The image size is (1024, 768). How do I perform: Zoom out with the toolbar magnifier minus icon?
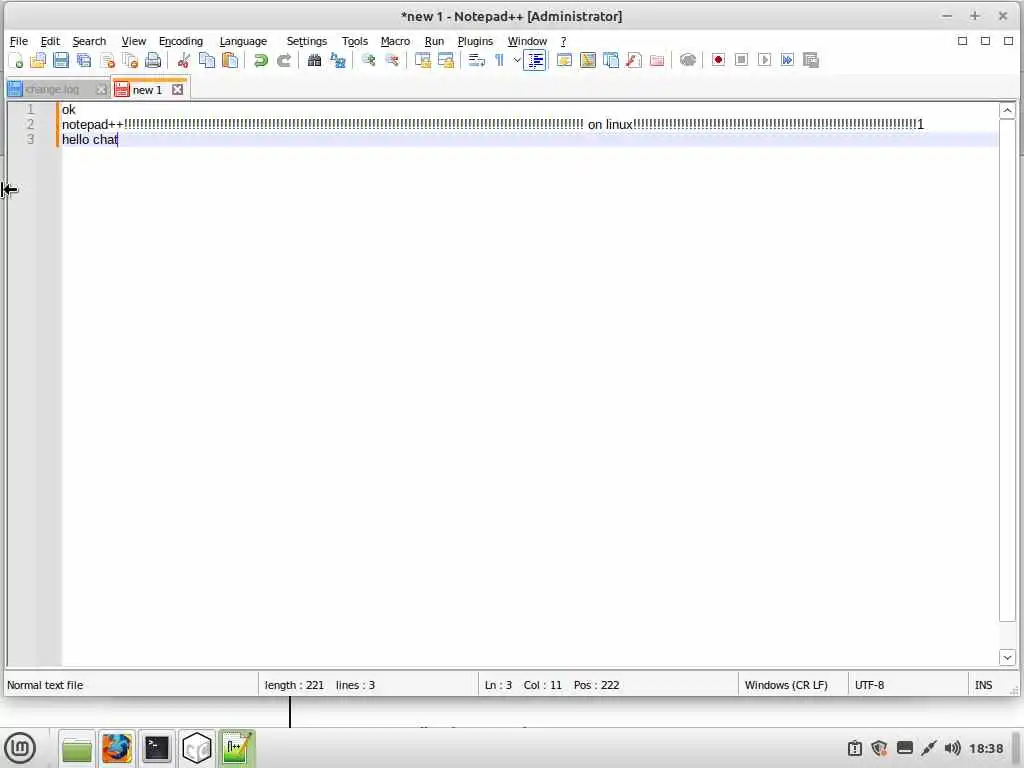point(392,61)
